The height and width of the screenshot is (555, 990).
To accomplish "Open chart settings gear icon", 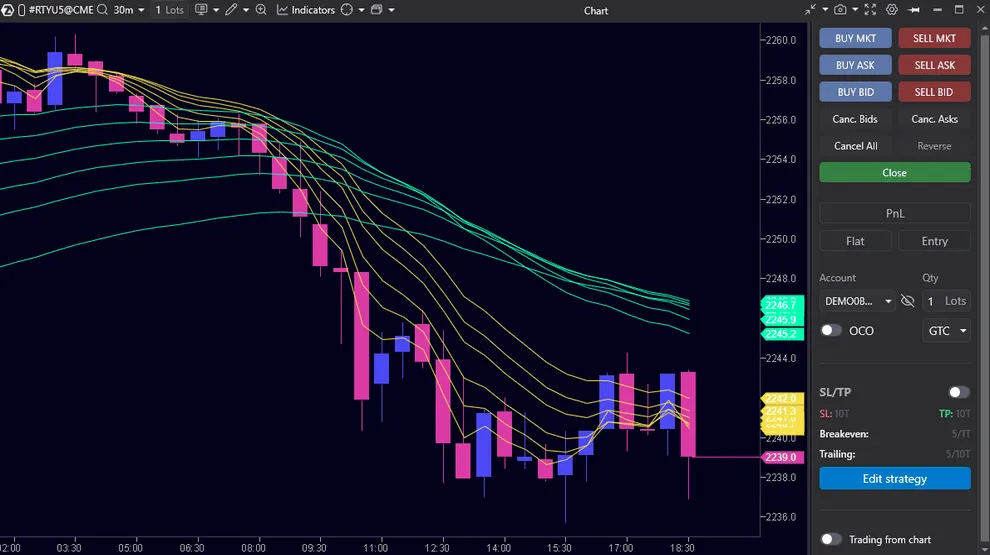I will [892, 10].
